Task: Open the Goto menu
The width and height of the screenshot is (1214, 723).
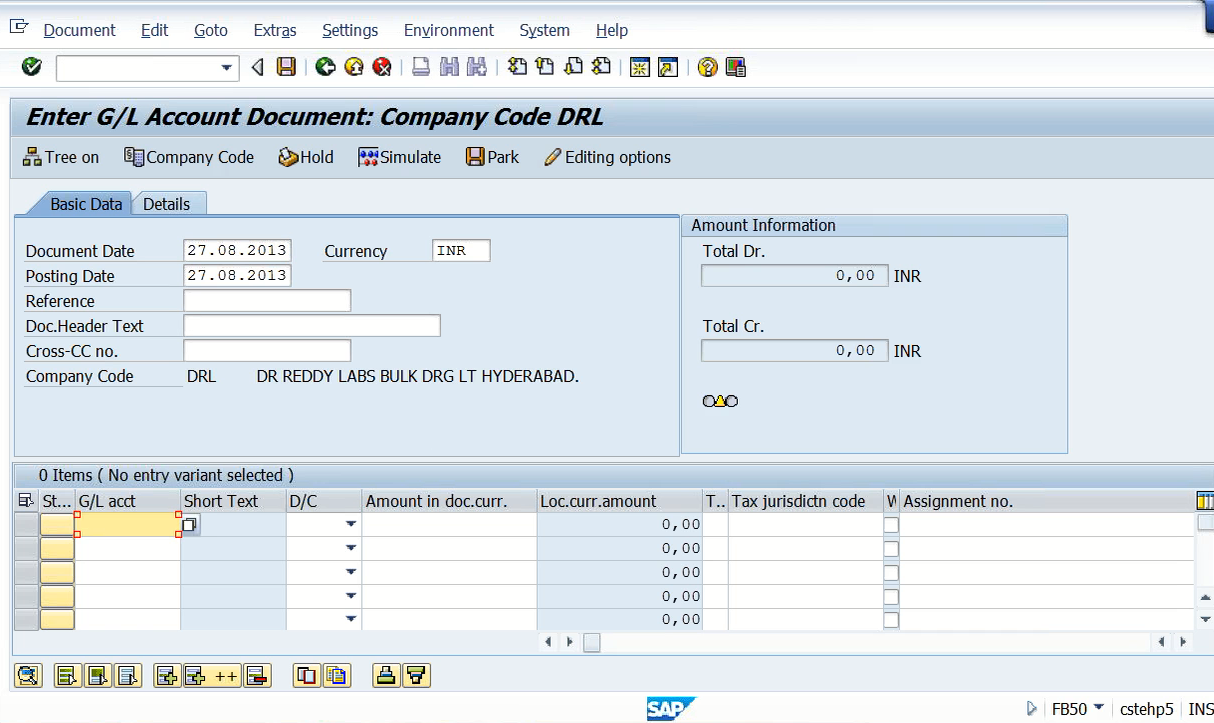Action: [211, 30]
